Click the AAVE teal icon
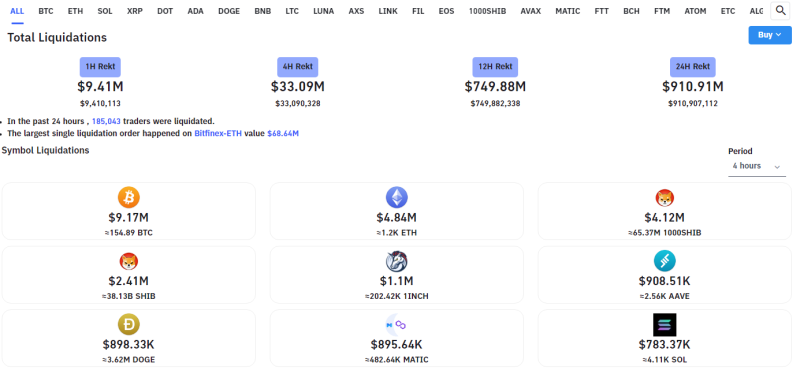Screen dimensions: 800x378 (x=664, y=261)
